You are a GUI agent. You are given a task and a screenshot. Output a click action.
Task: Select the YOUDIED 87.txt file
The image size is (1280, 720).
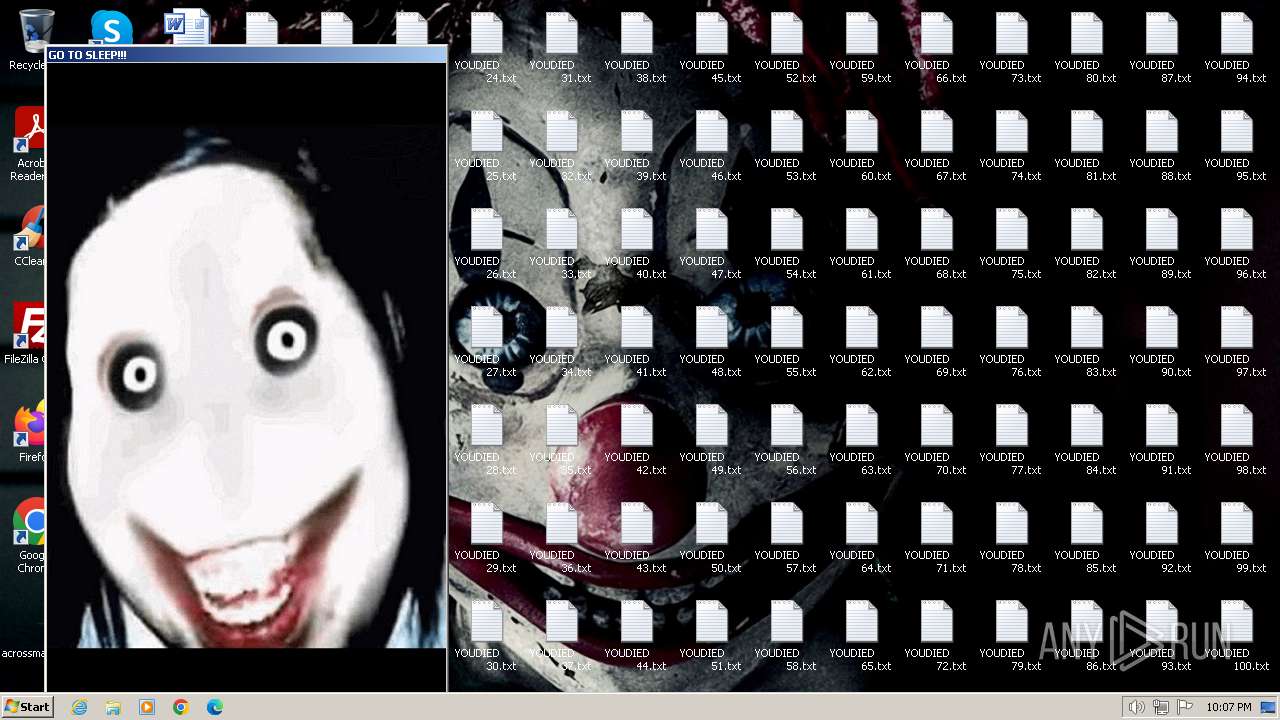pyautogui.click(x=1161, y=49)
